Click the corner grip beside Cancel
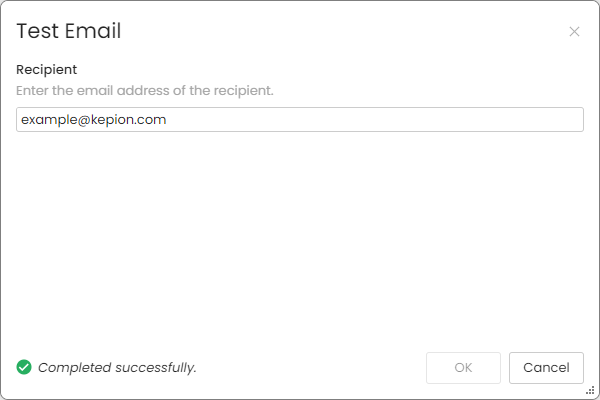Screen dimensions: 600x400 590,390
